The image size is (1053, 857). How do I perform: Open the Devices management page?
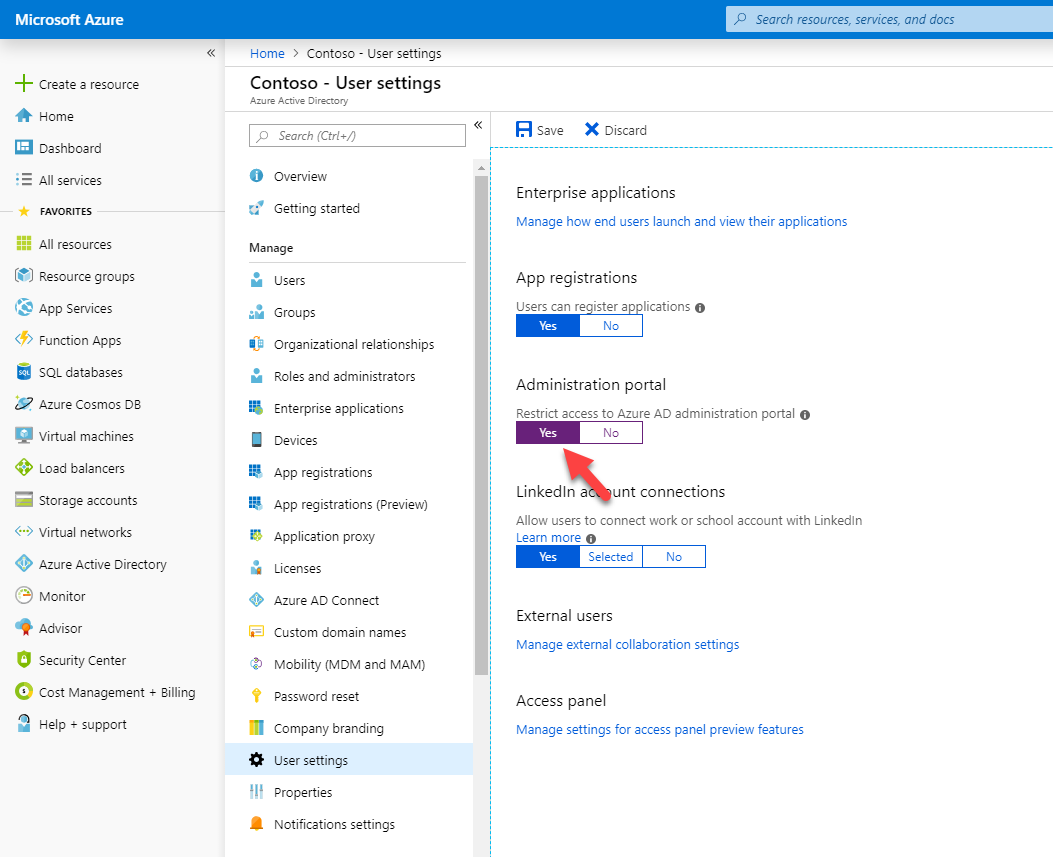click(x=293, y=439)
